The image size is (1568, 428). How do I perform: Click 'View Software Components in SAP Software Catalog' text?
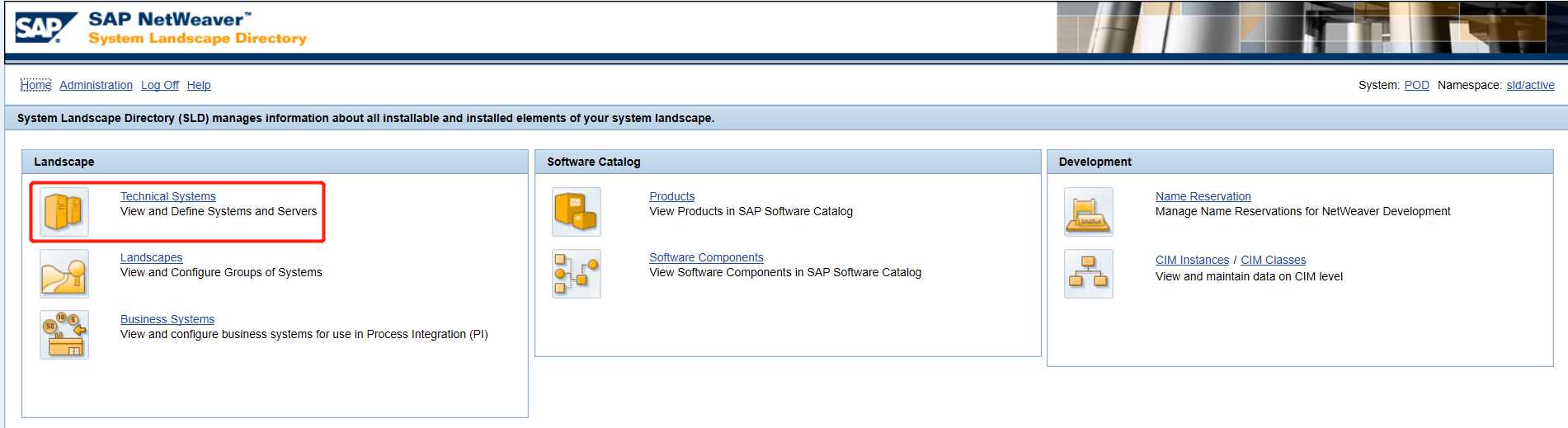(785, 272)
